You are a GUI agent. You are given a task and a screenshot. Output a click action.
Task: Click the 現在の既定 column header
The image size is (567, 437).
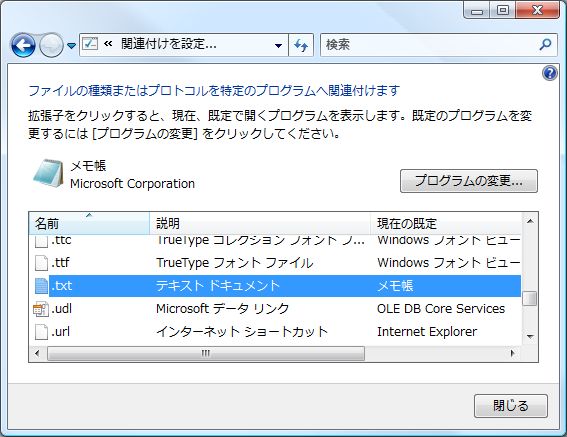(446, 223)
